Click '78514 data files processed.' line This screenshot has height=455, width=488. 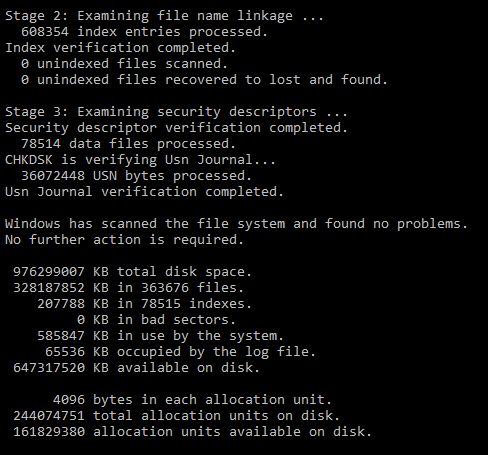pos(128,144)
